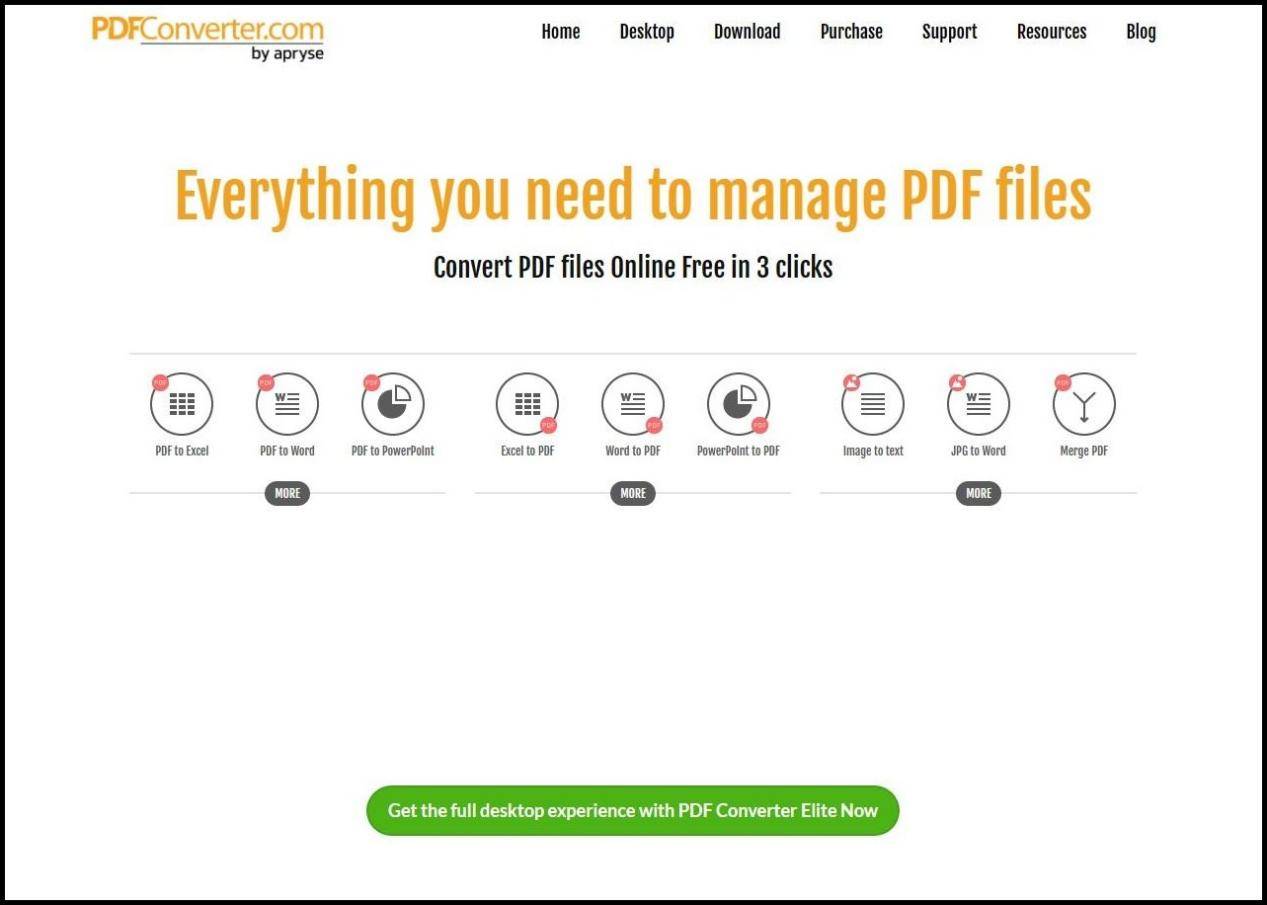This screenshot has height=905, width=1267.
Task: Click the 'Image to text' text label
Action: (873, 451)
